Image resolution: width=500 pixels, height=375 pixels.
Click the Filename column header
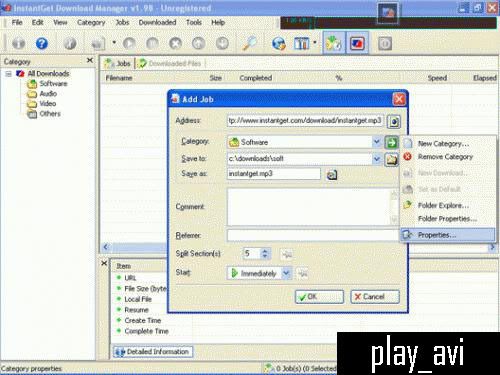point(119,78)
